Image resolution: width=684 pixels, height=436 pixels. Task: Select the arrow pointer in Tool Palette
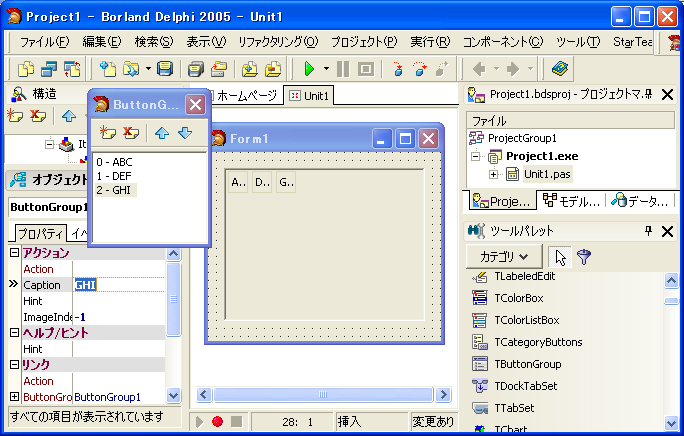(560, 257)
